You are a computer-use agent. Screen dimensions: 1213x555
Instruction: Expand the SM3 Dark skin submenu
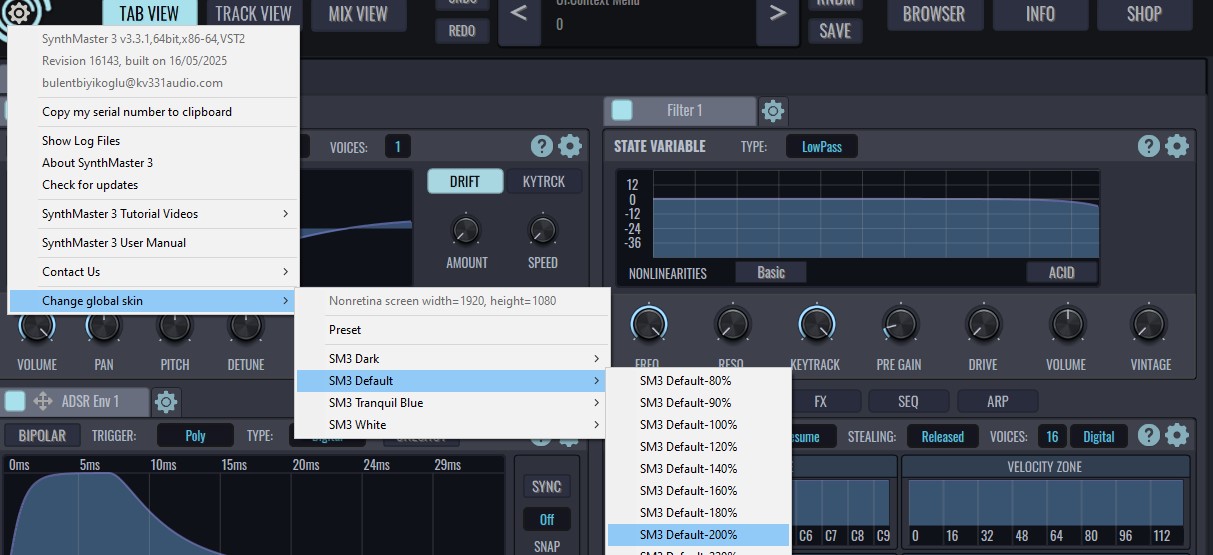pos(452,359)
